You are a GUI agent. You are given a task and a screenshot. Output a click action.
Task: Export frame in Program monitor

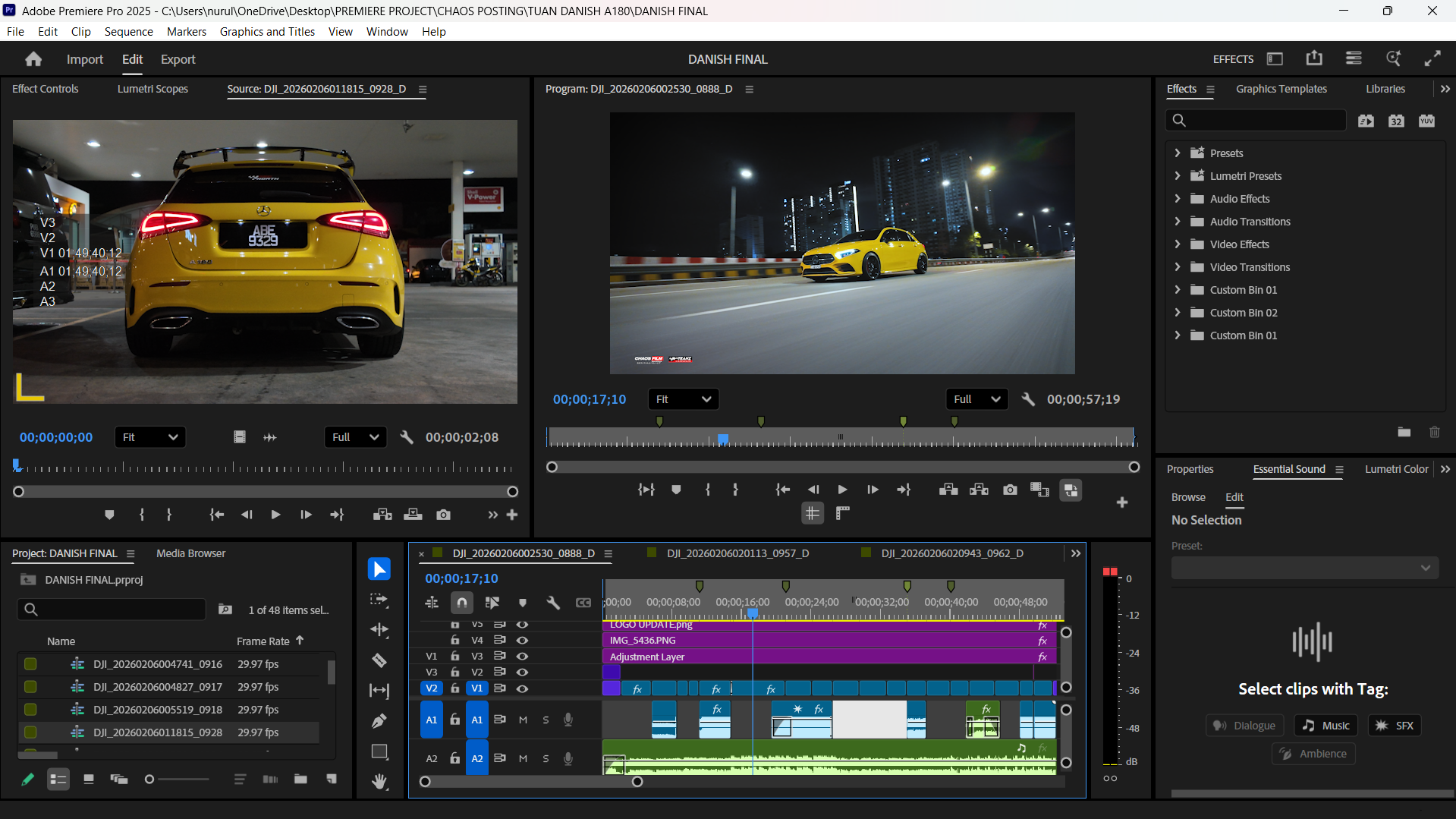pos(1010,490)
